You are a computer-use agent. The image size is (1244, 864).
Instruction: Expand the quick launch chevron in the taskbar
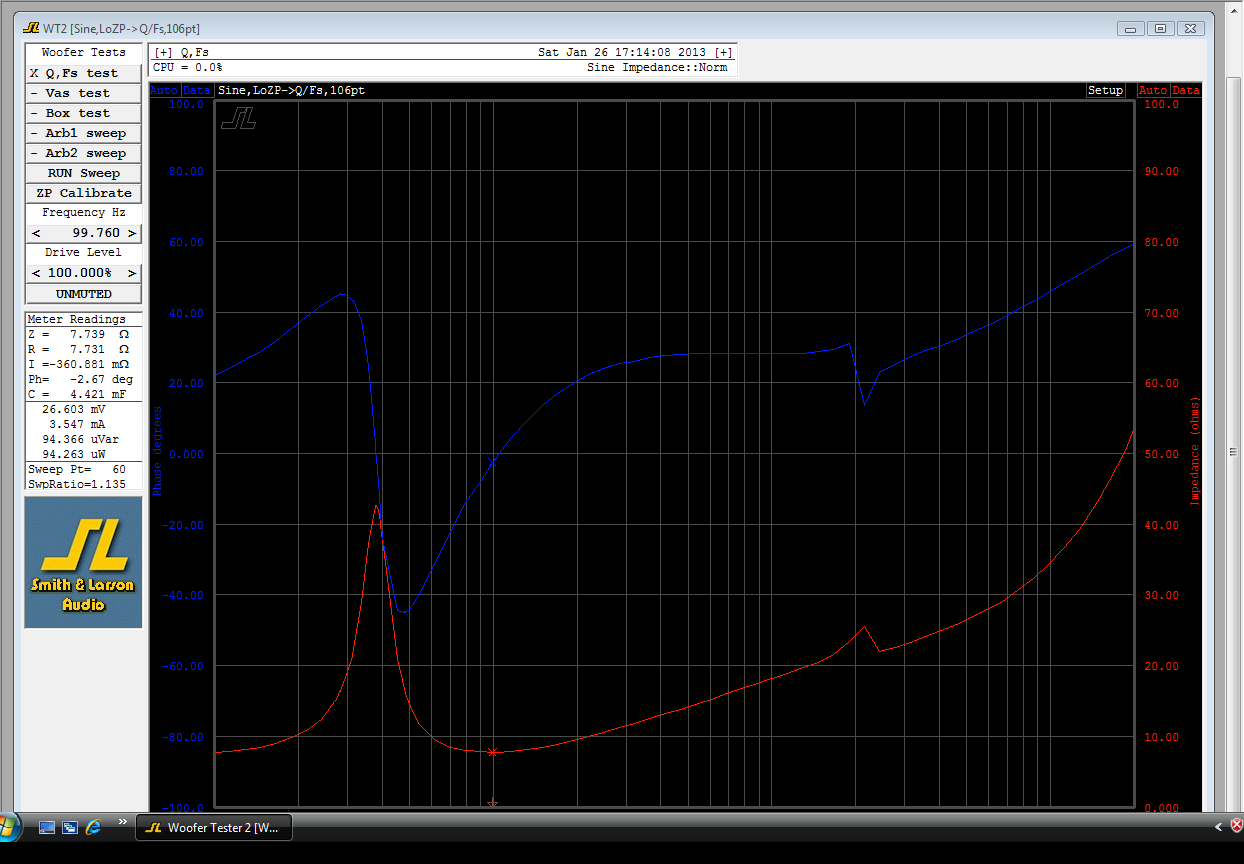tap(123, 822)
